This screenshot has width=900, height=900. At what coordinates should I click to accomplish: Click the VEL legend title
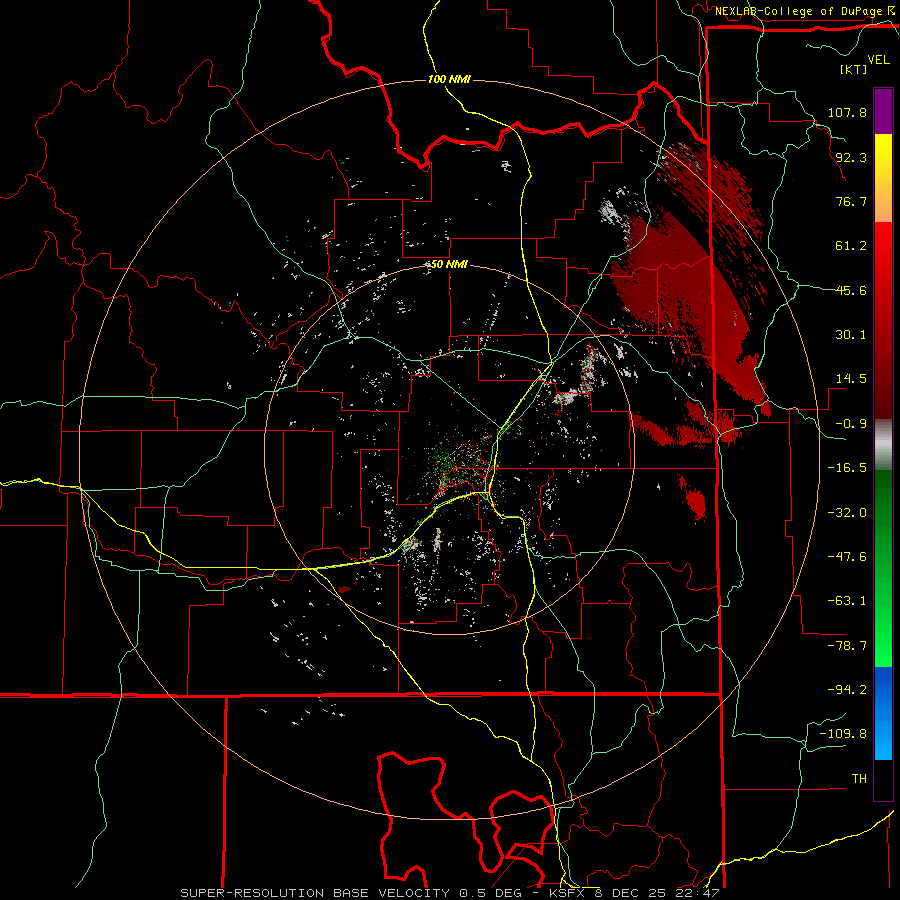(878, 60)
